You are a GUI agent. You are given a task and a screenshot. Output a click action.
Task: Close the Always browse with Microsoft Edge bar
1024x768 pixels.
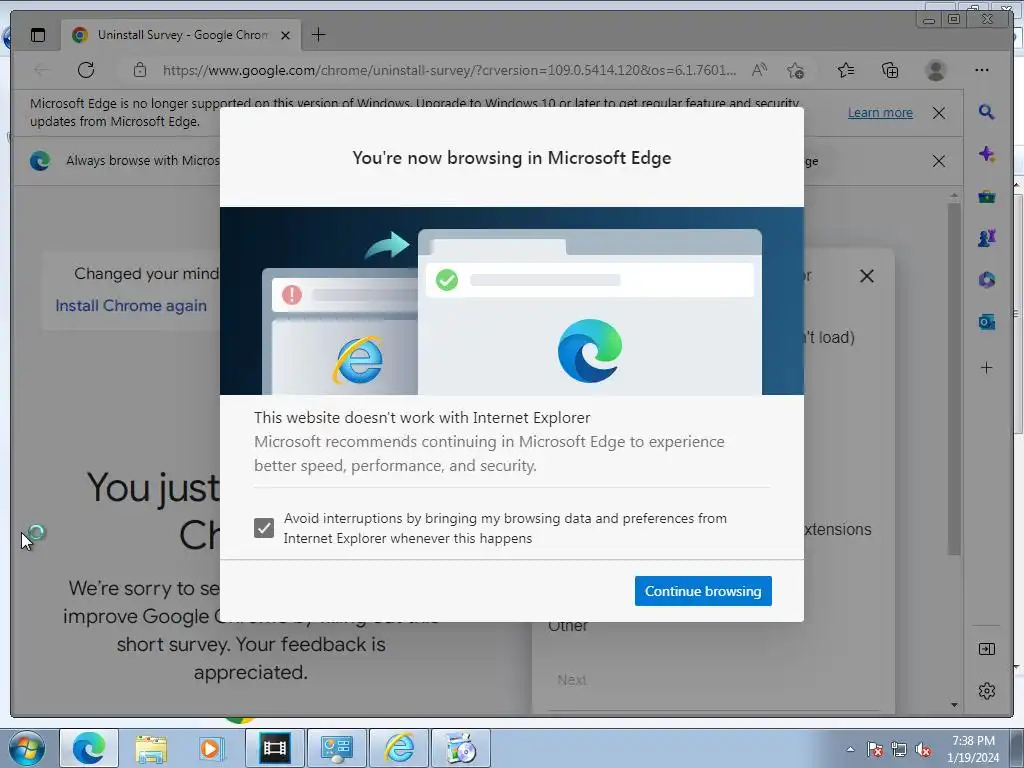tap(938, 161)
